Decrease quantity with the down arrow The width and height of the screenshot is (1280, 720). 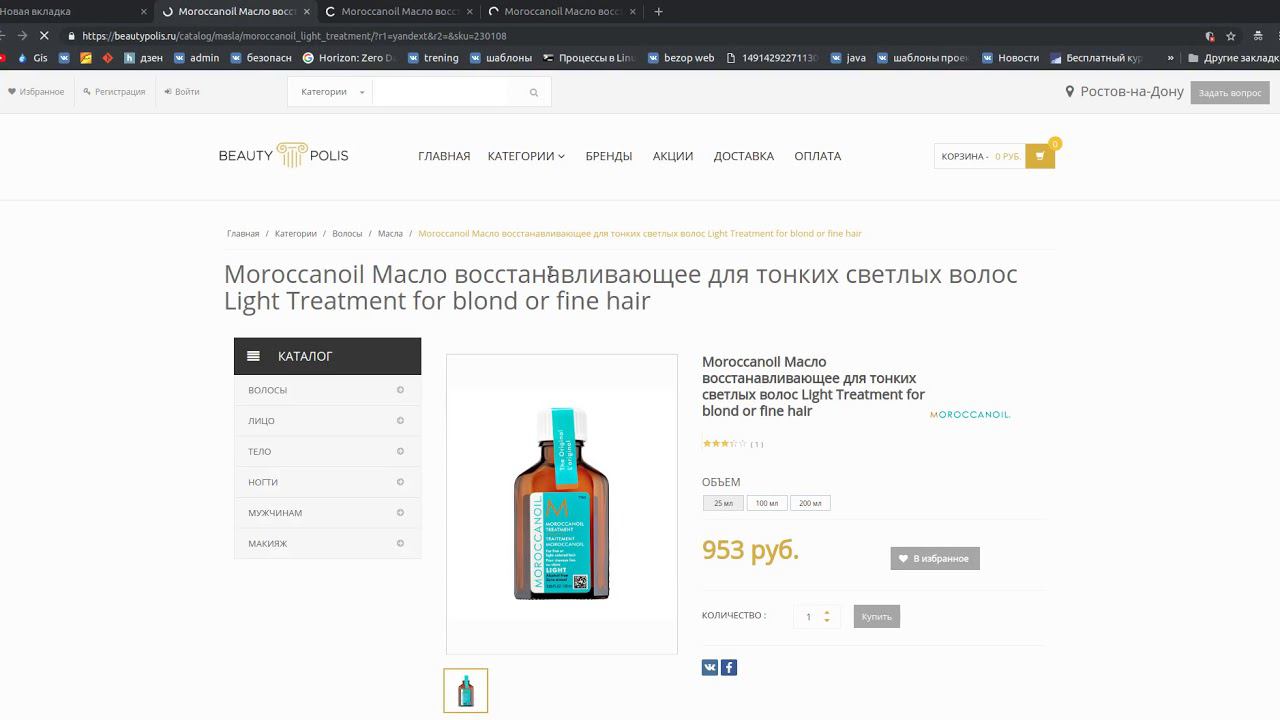[827, 621]
